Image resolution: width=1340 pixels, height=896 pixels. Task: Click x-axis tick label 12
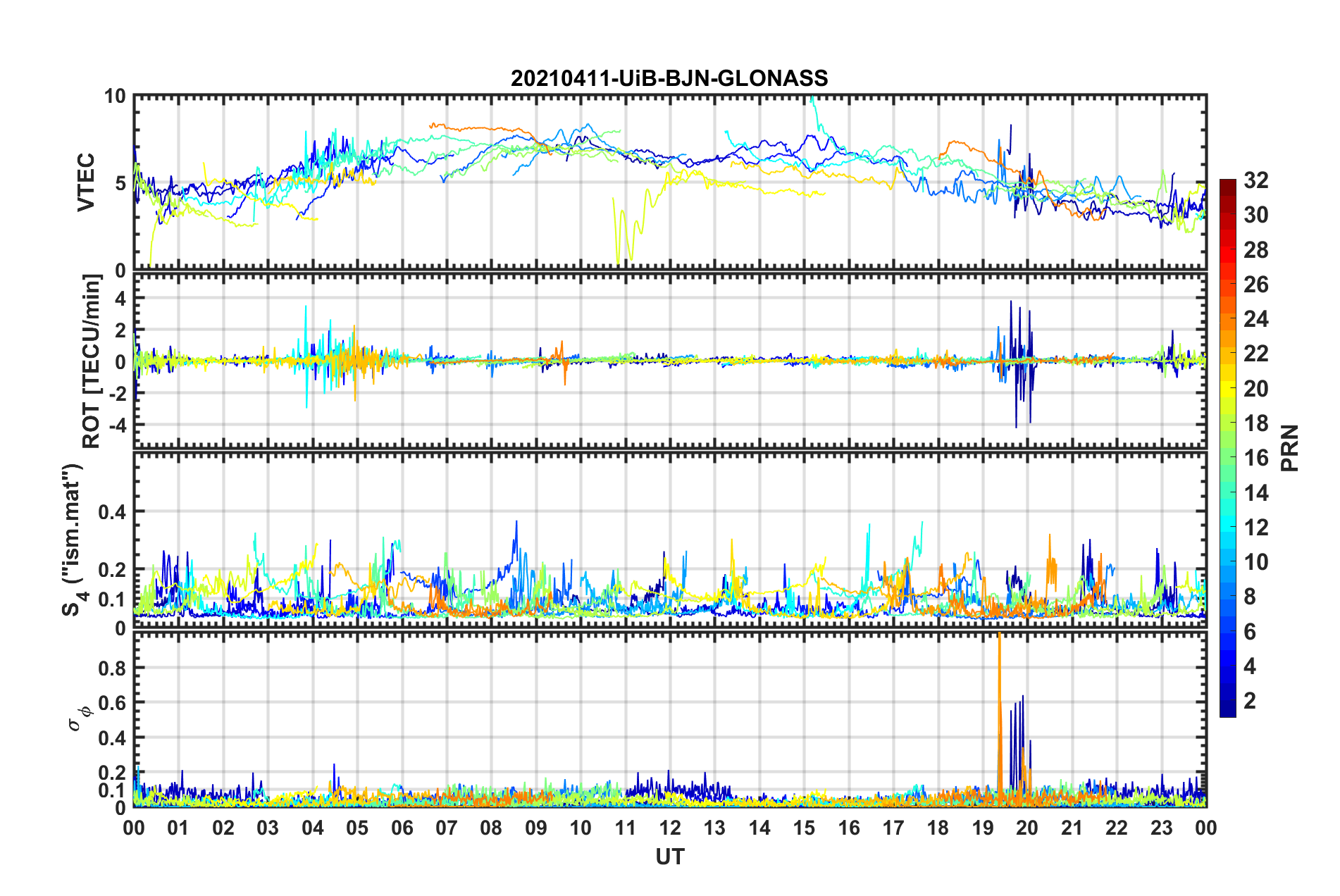(x=670, y=828)
